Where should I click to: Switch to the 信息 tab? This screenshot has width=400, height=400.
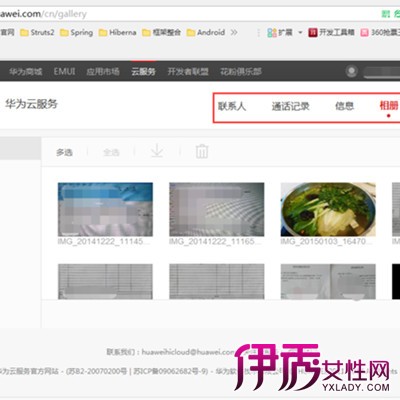[x=344, y=106]
